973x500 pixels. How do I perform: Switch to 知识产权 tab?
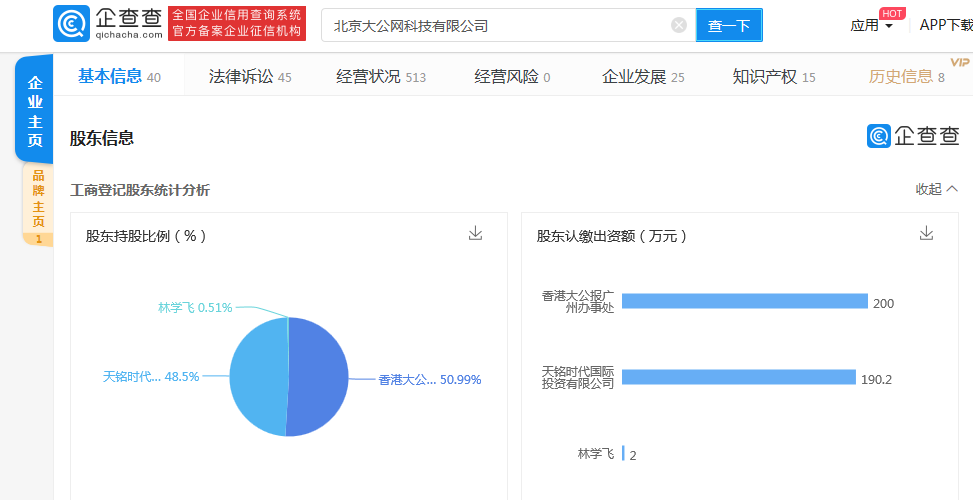click(x=774, y=77)
